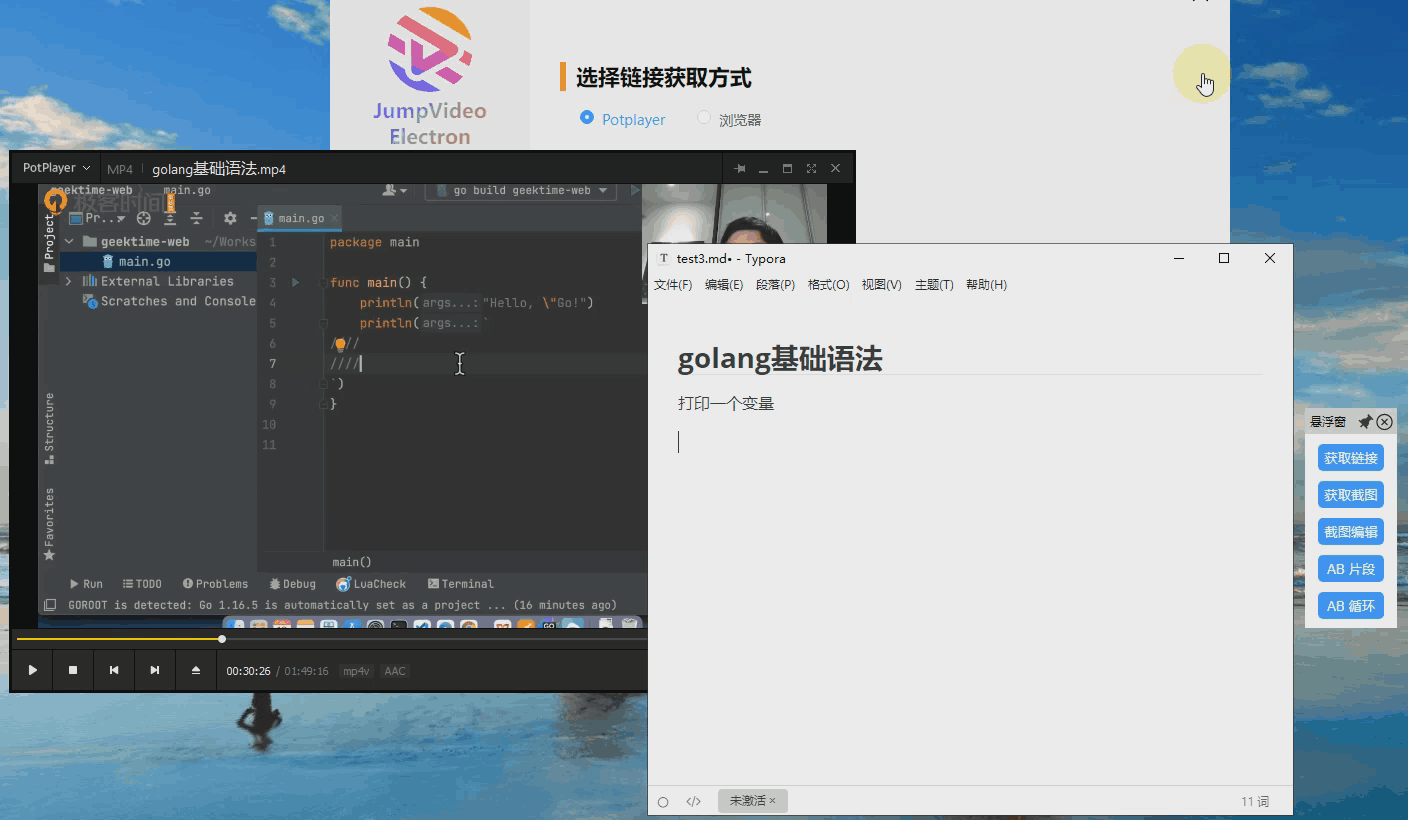Image resolution: width=1408 pixels, height=820 pixels.
Task: Open the PotPlayer main menu dropdown
Action: pyautogui.click(x=57, y=168)
